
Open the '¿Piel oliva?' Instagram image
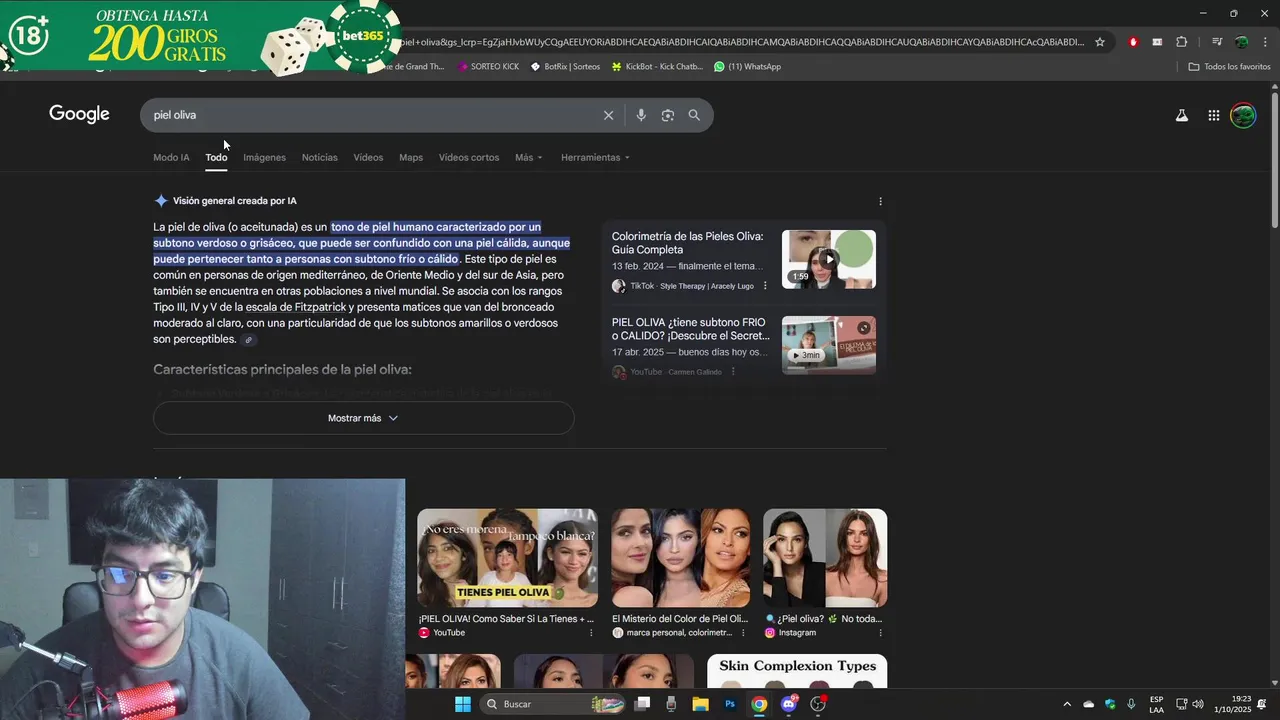click(x=825, y=558)
